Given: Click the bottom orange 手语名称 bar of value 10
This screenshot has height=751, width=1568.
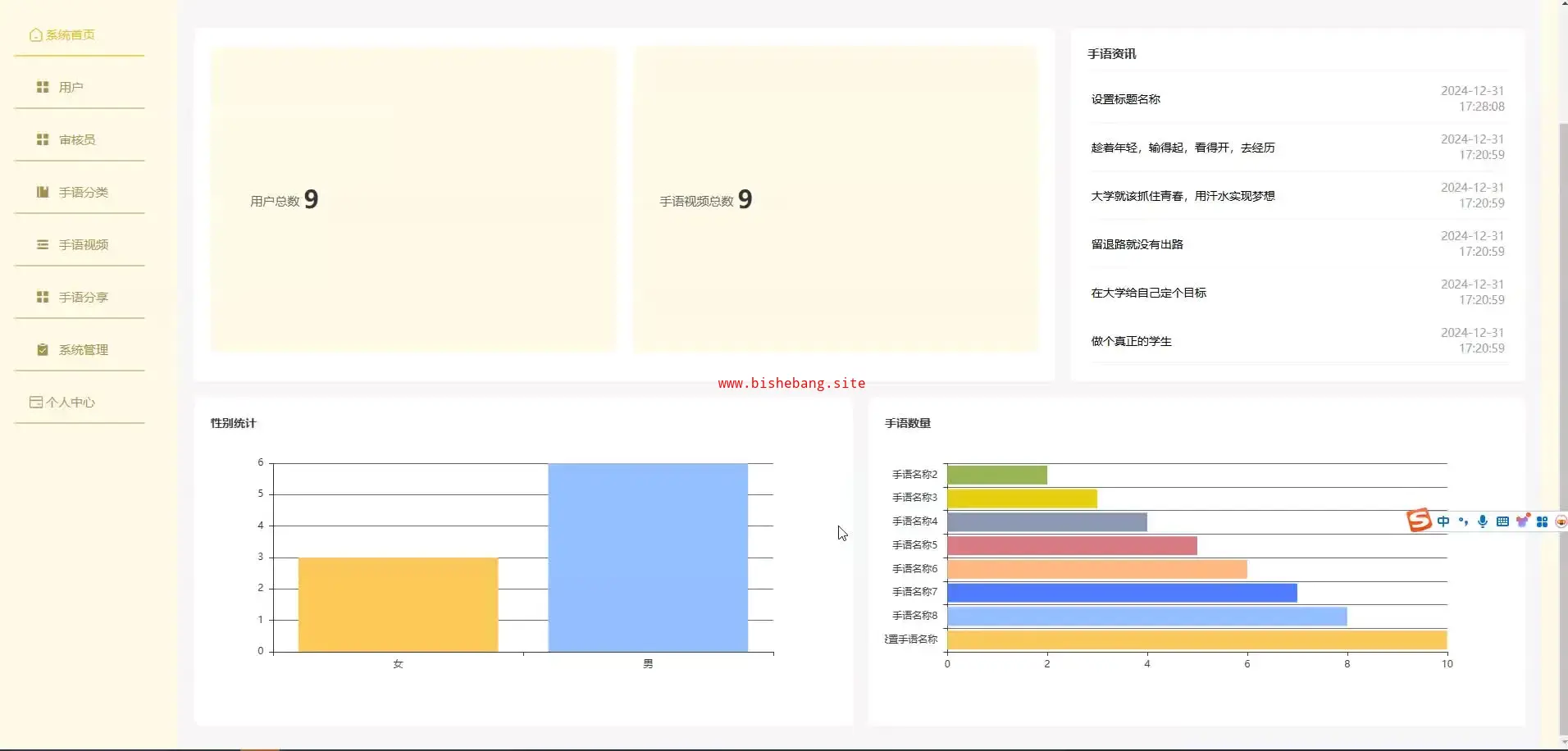Looking at the screenshot, I should tap(1197, 639).
